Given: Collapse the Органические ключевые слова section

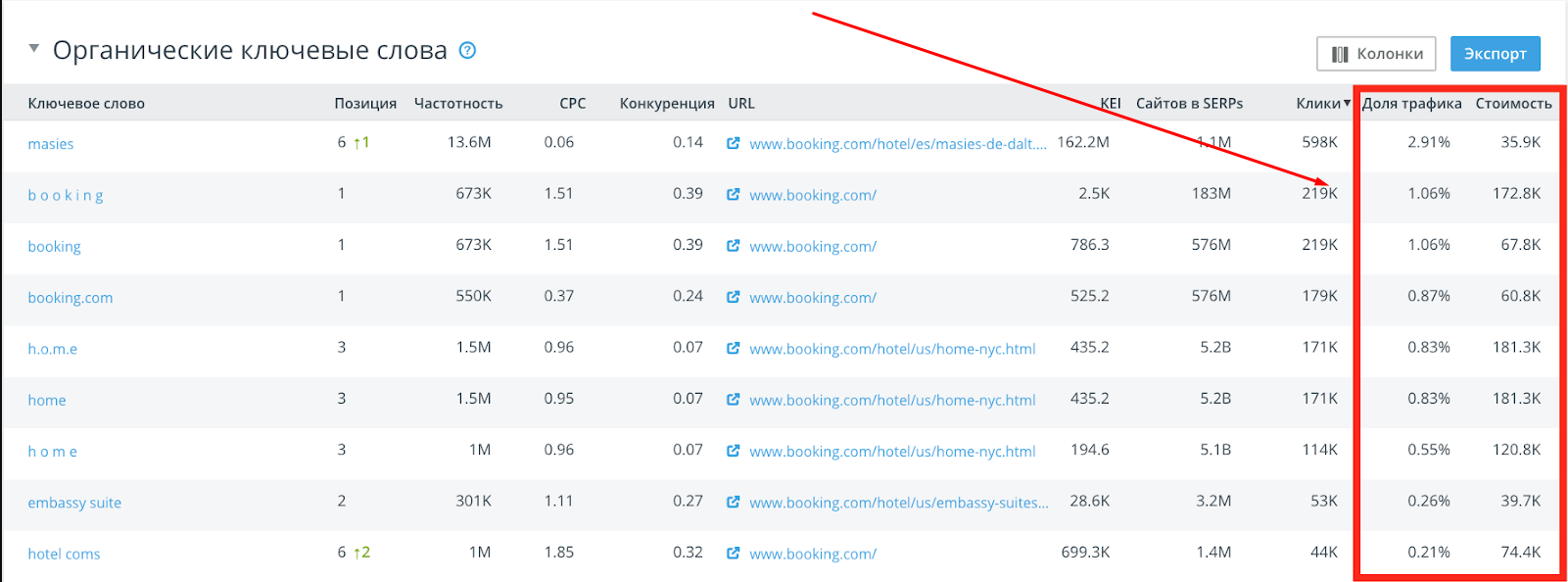Looking at the screenshot, I should [34, 48].
